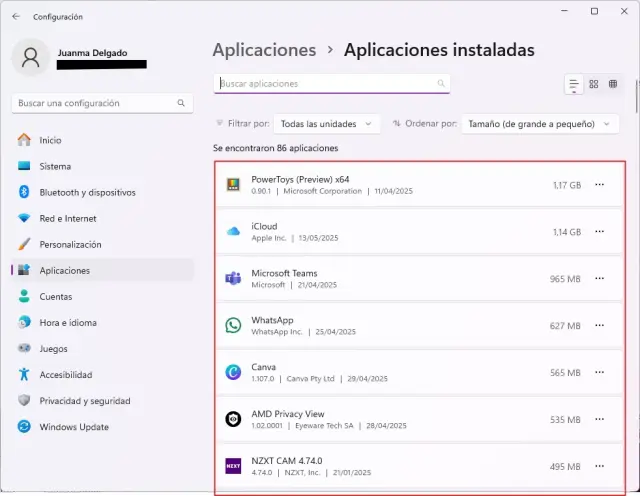Image resolution: width=640 pixels, height=496 pixels.
Task: Click the WhatsApp app icon
Action: (233, 325)
